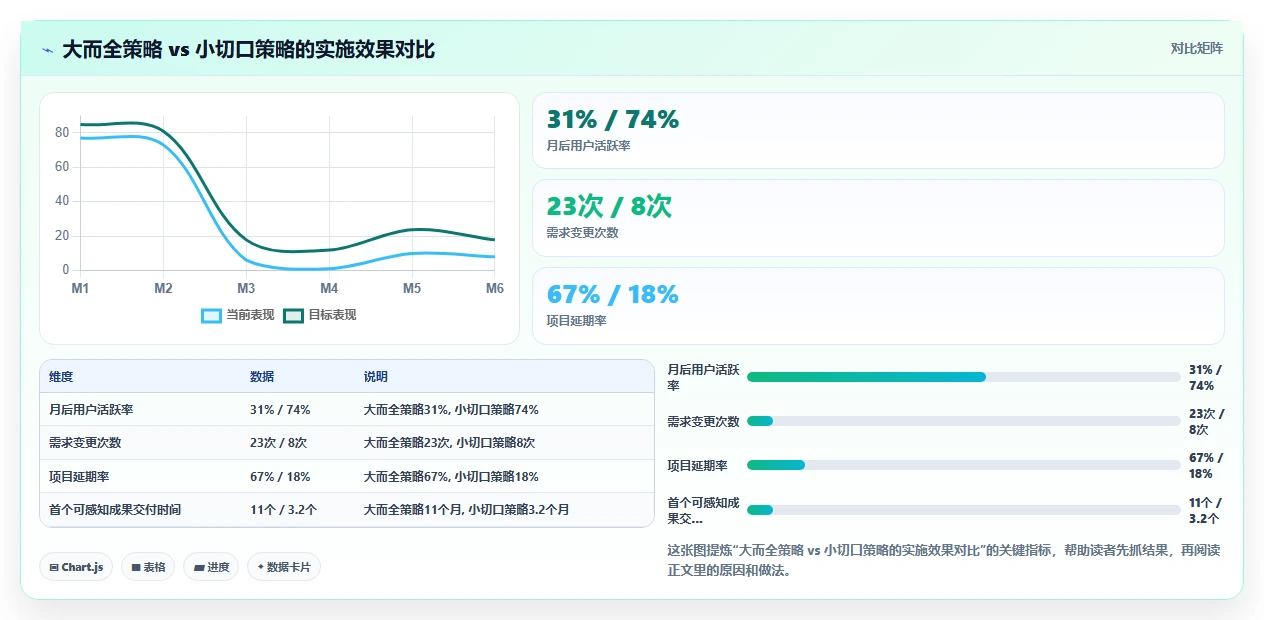Click the 维度 column header

[x=61, y=377]
